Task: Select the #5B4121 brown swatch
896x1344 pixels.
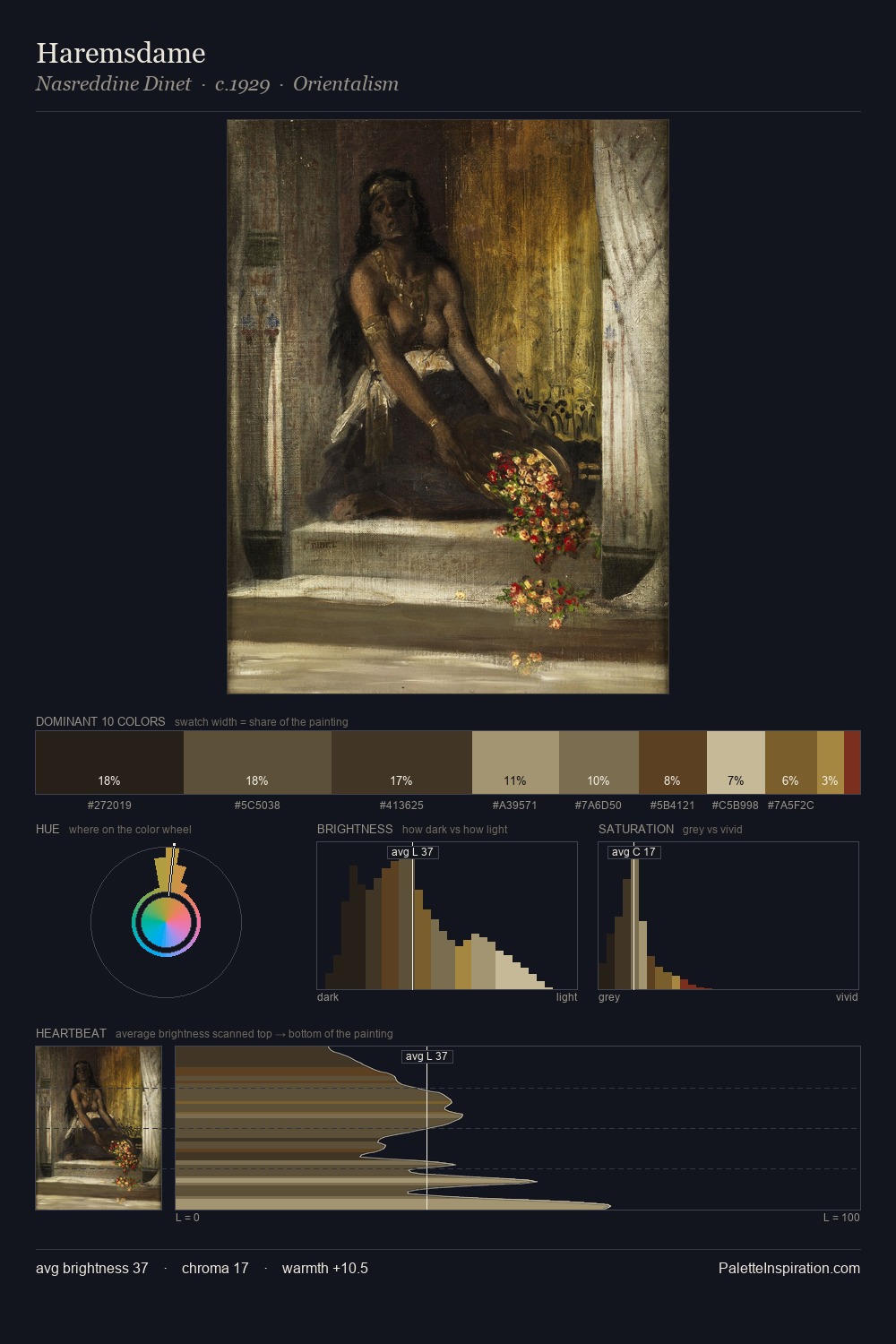Action: (673, 762)
